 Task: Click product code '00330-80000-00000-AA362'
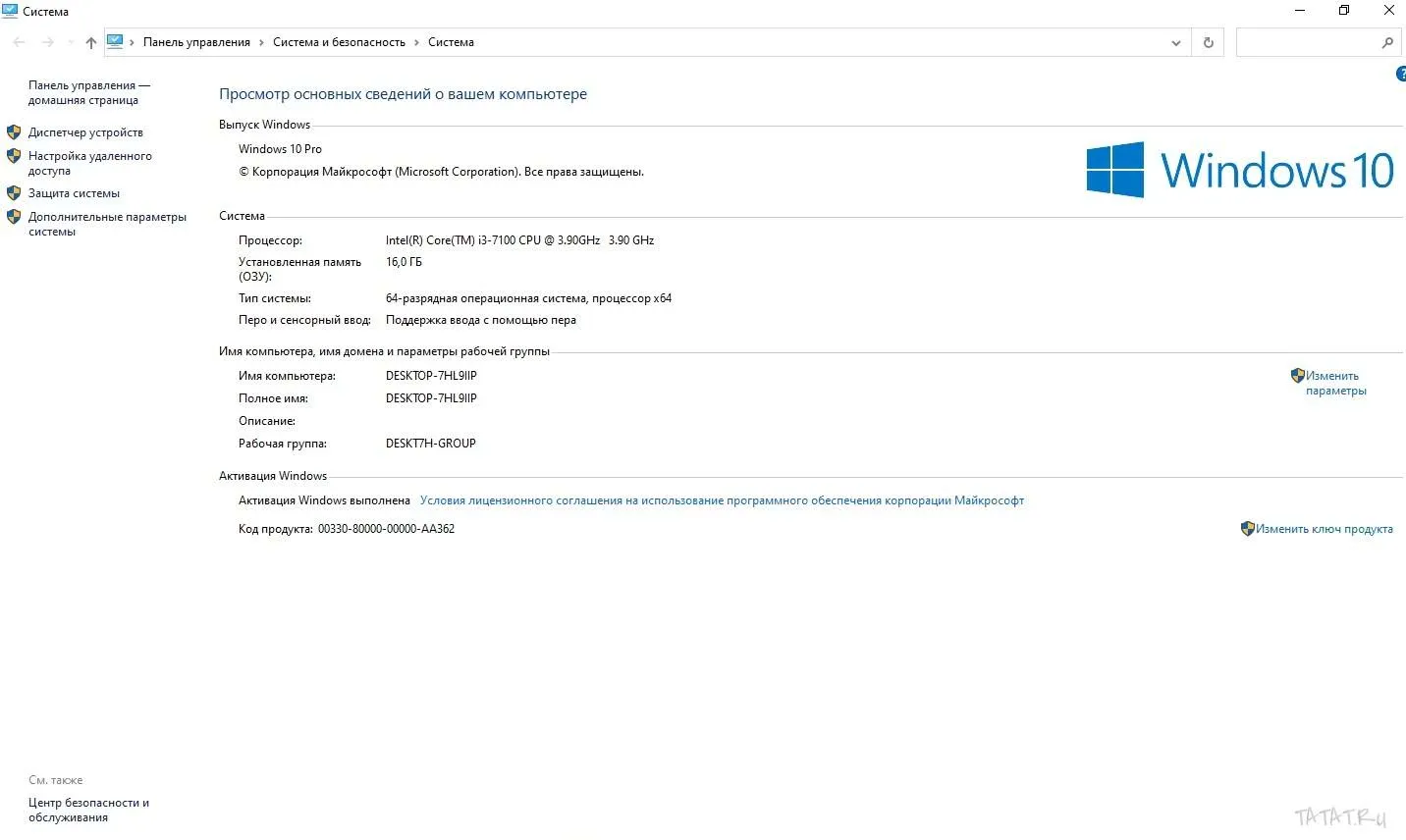tap(386, 529)
